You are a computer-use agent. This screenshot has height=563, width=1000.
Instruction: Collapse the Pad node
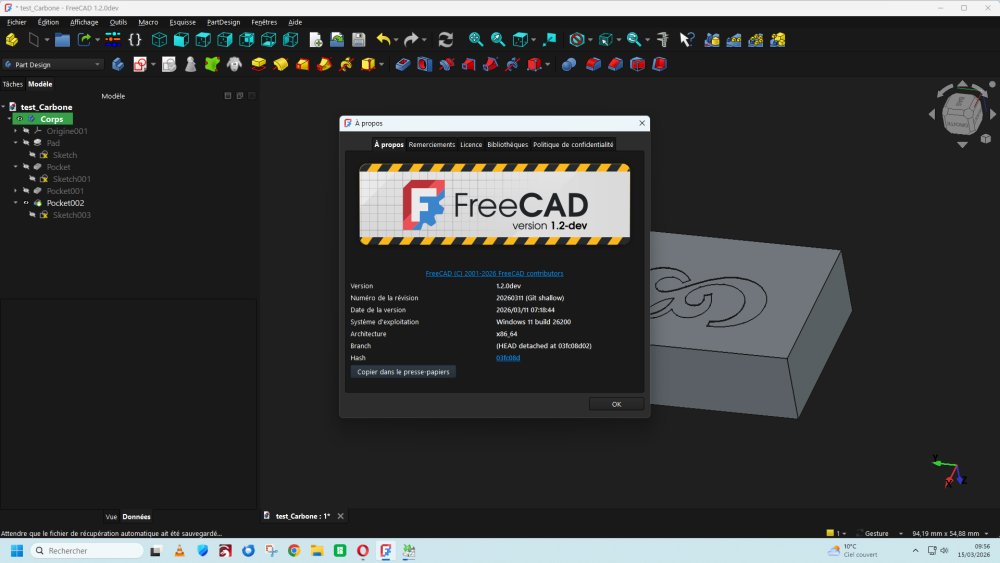pyautogui.click(x=16, y=143)
